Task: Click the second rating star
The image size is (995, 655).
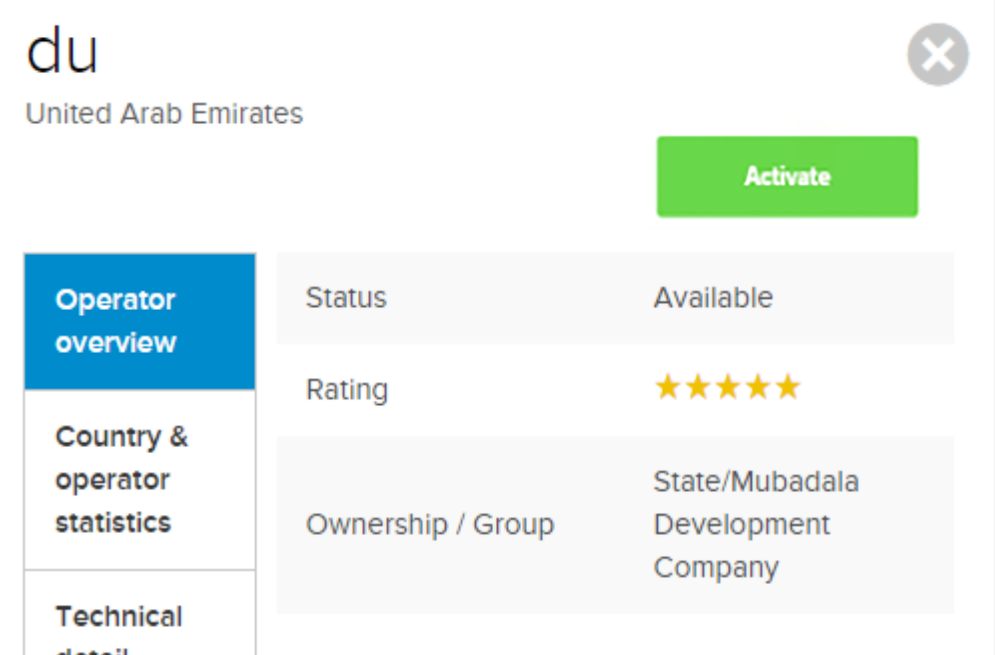Action: click(x=697, y=387)
